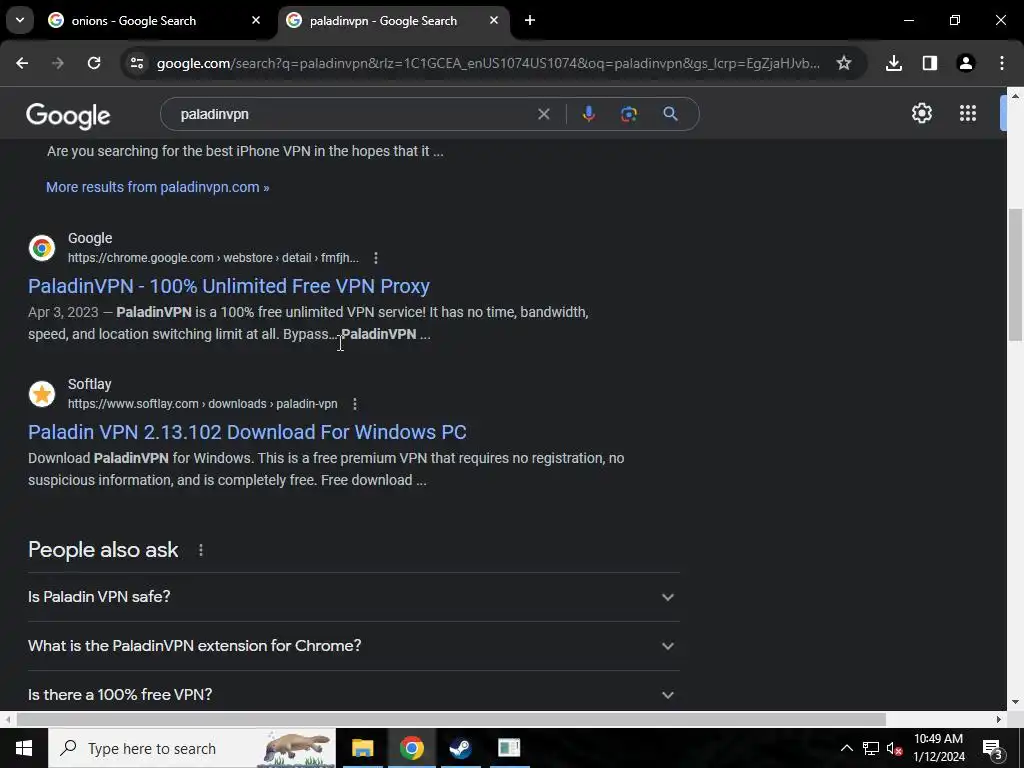Open the tab search dropdown arrow

[x=20, y=20]
